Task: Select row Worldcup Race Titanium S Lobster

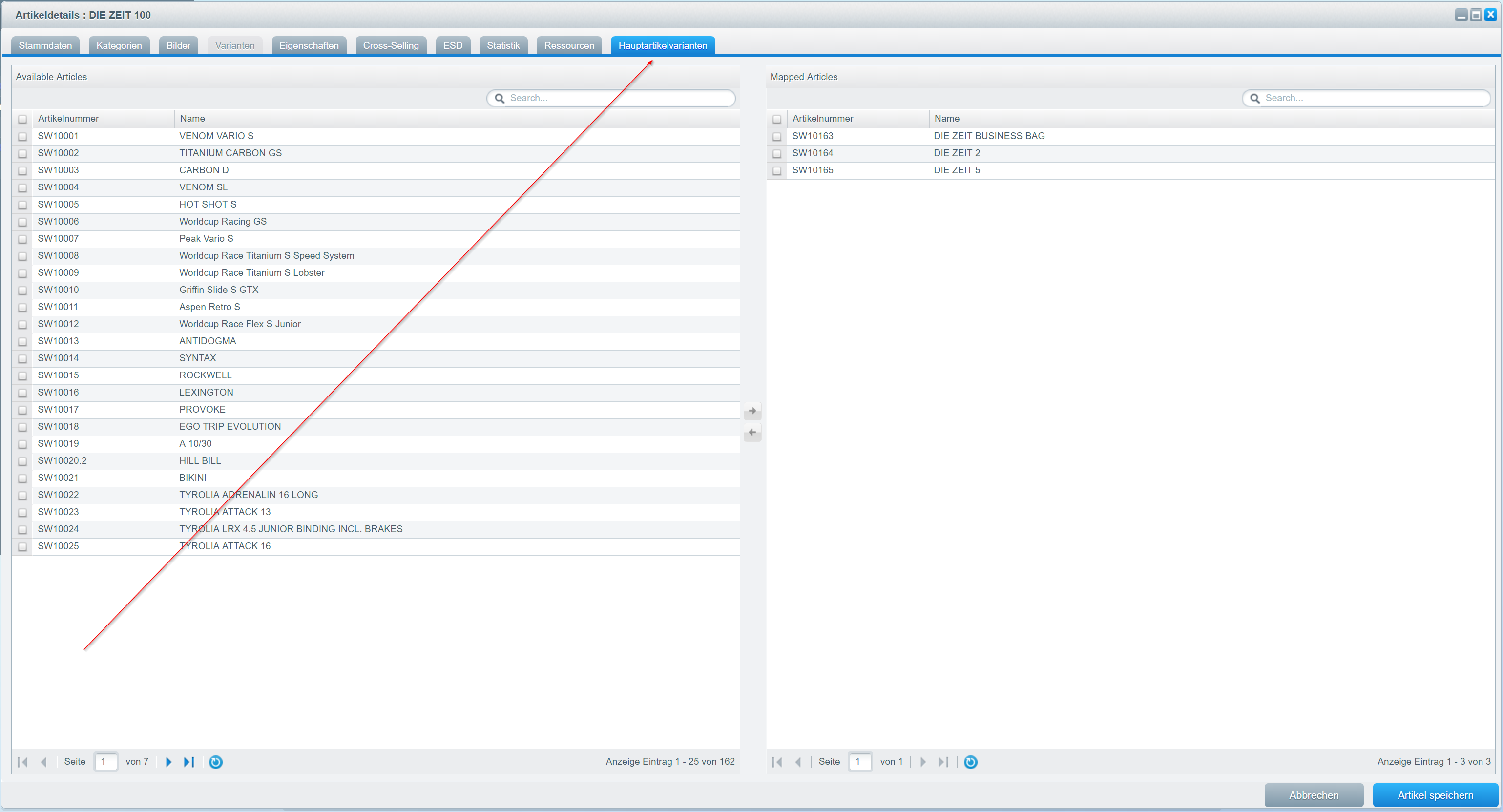Action: 376,273
